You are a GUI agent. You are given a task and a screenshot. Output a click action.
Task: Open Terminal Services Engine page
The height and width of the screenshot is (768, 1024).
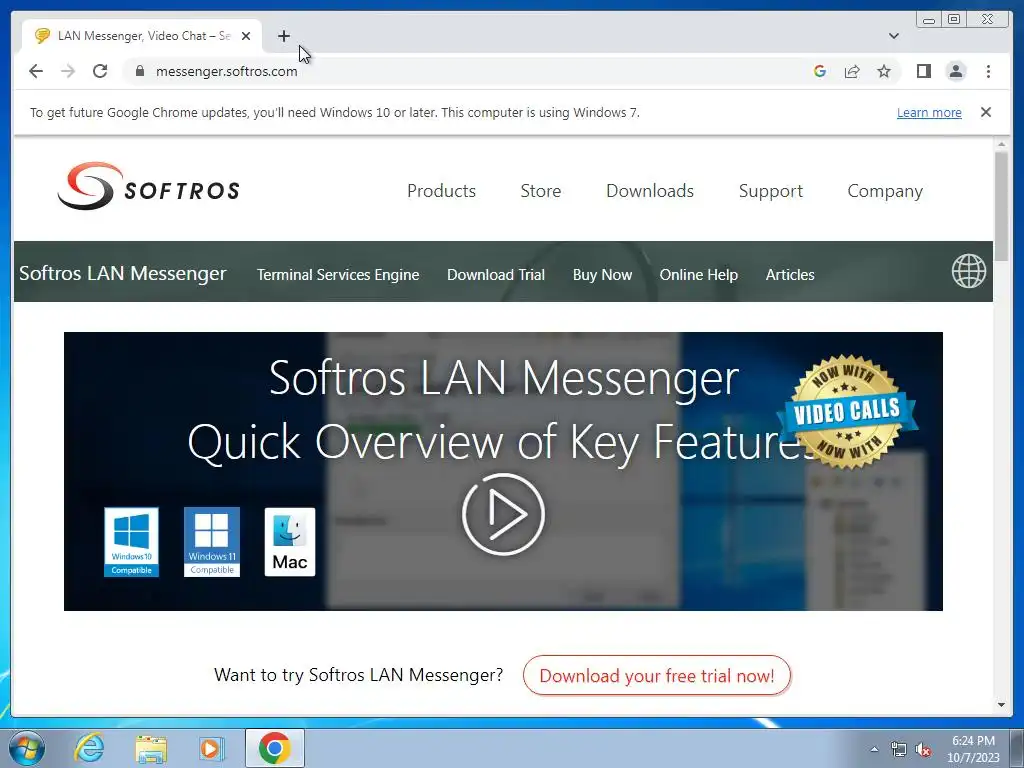(338, 275)
